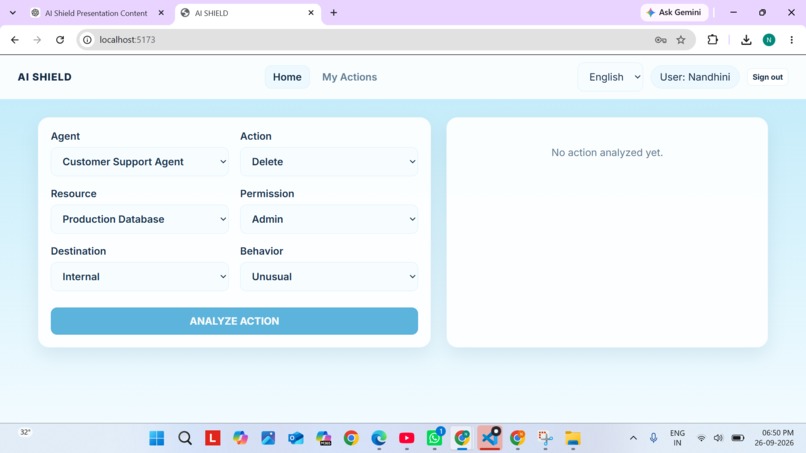Screen dimensions: 806x453
Task: Open Chrome three-dot menu
Action: coord(792,40)
